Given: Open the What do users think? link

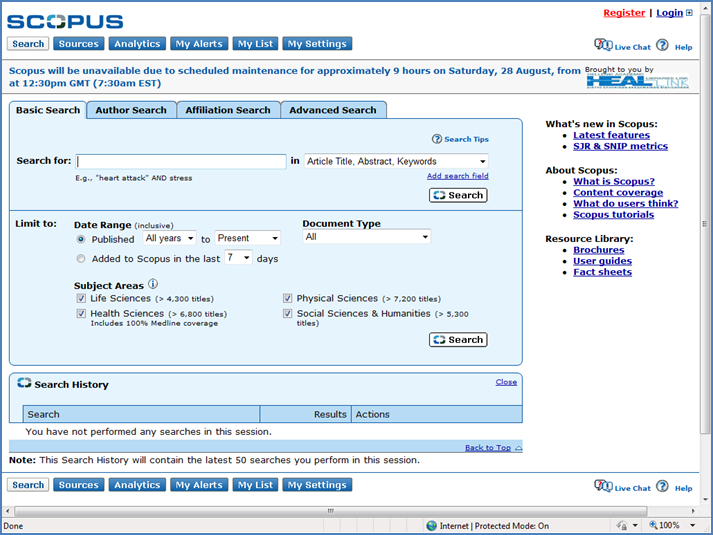Looking at the screenshot, I should point(626,204).
